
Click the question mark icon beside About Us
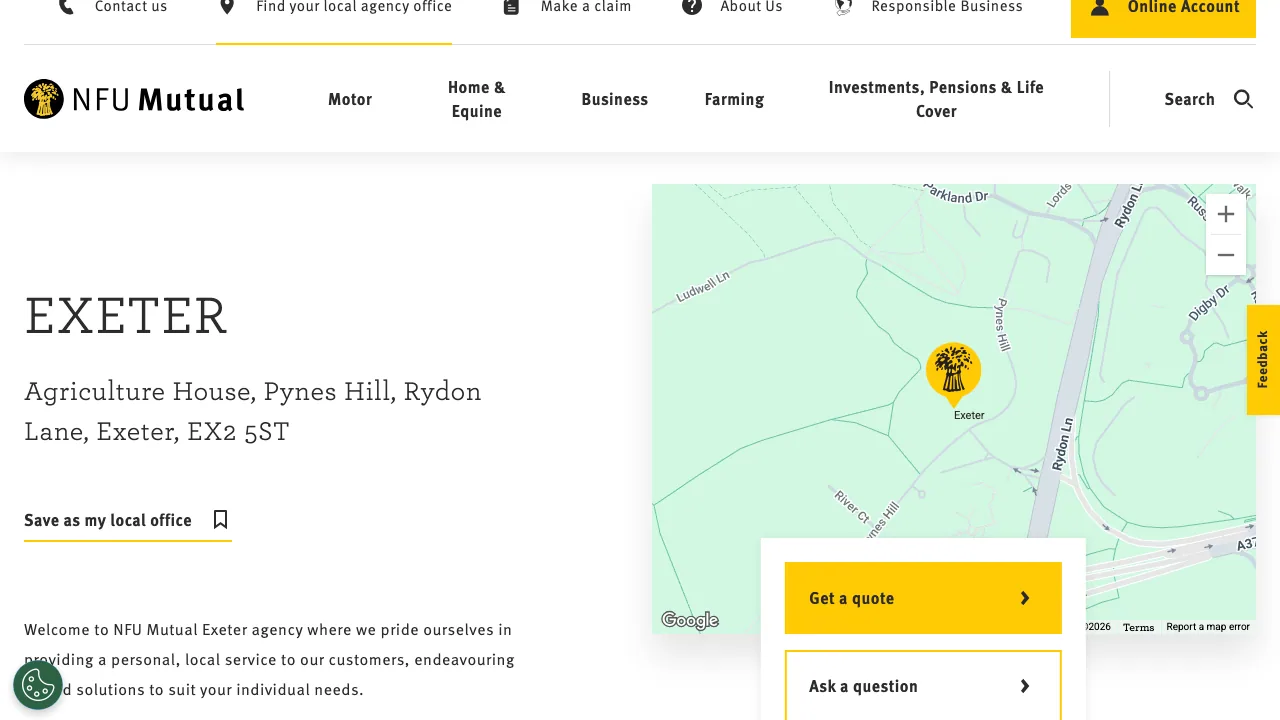point(691,7)
